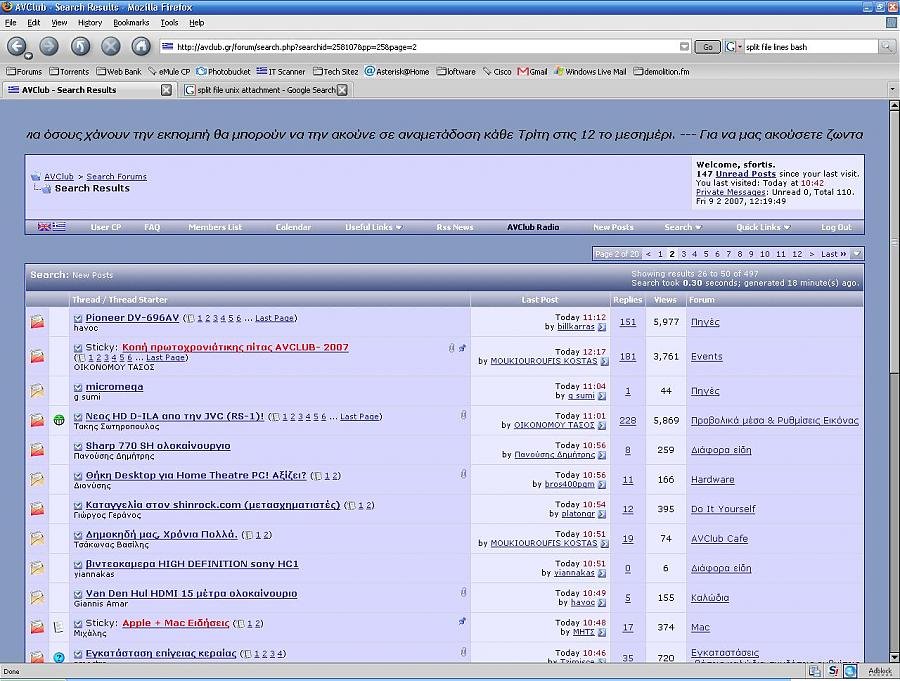Click the folder status icon of the Pioneer DV-696AV thread
This screenshot has height=681, width=900.
point(37,322)
